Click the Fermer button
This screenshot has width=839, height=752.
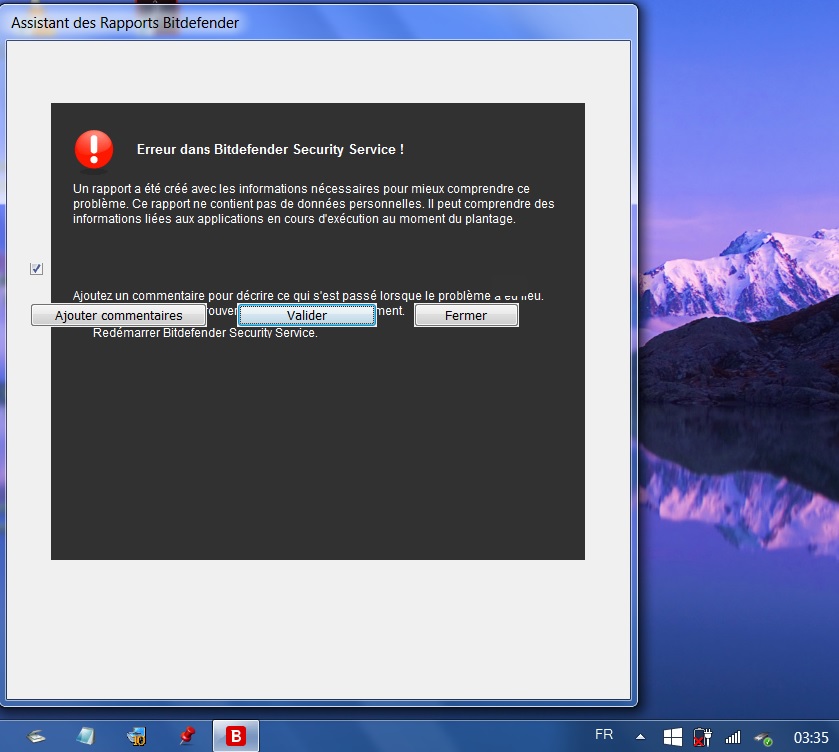click(x=466, y=315)
